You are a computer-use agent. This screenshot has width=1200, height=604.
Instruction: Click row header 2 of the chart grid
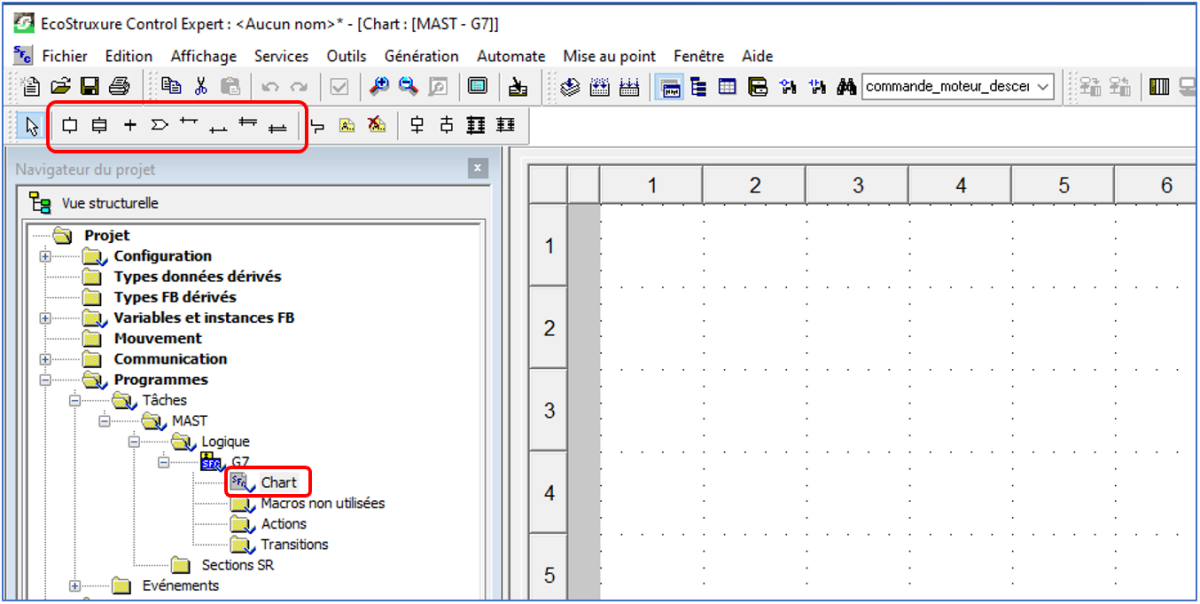(x=548, y=328)
